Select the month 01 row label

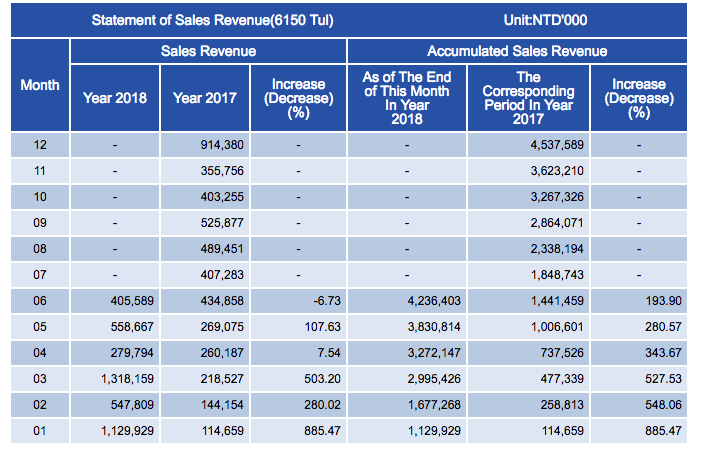(40, 431)
